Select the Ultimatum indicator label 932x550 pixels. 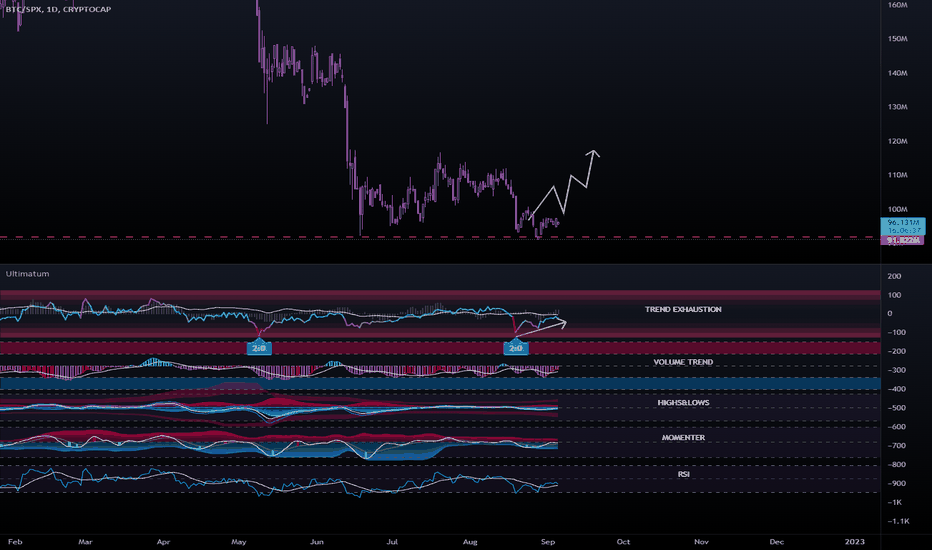(x=27, y=274)
